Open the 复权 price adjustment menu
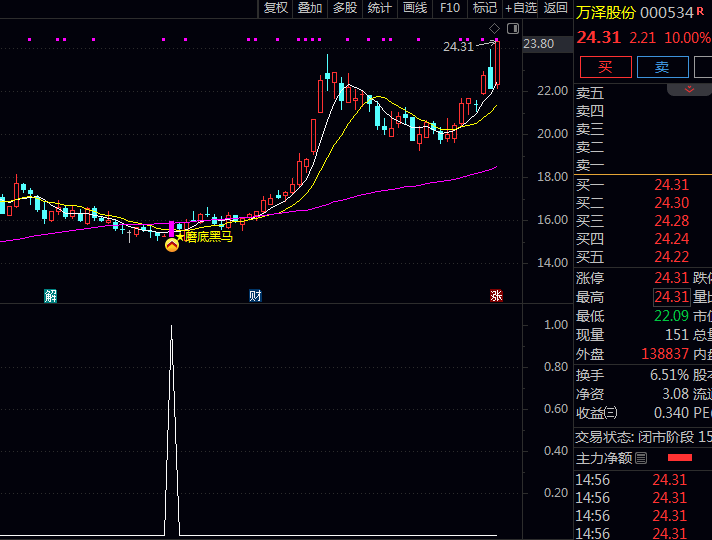The height and width of the screenshot is (540, 712). pos(276,8)
